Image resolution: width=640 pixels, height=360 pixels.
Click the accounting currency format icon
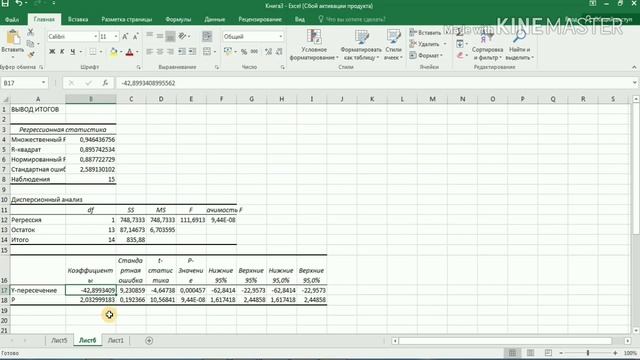[x=228, y=52]
